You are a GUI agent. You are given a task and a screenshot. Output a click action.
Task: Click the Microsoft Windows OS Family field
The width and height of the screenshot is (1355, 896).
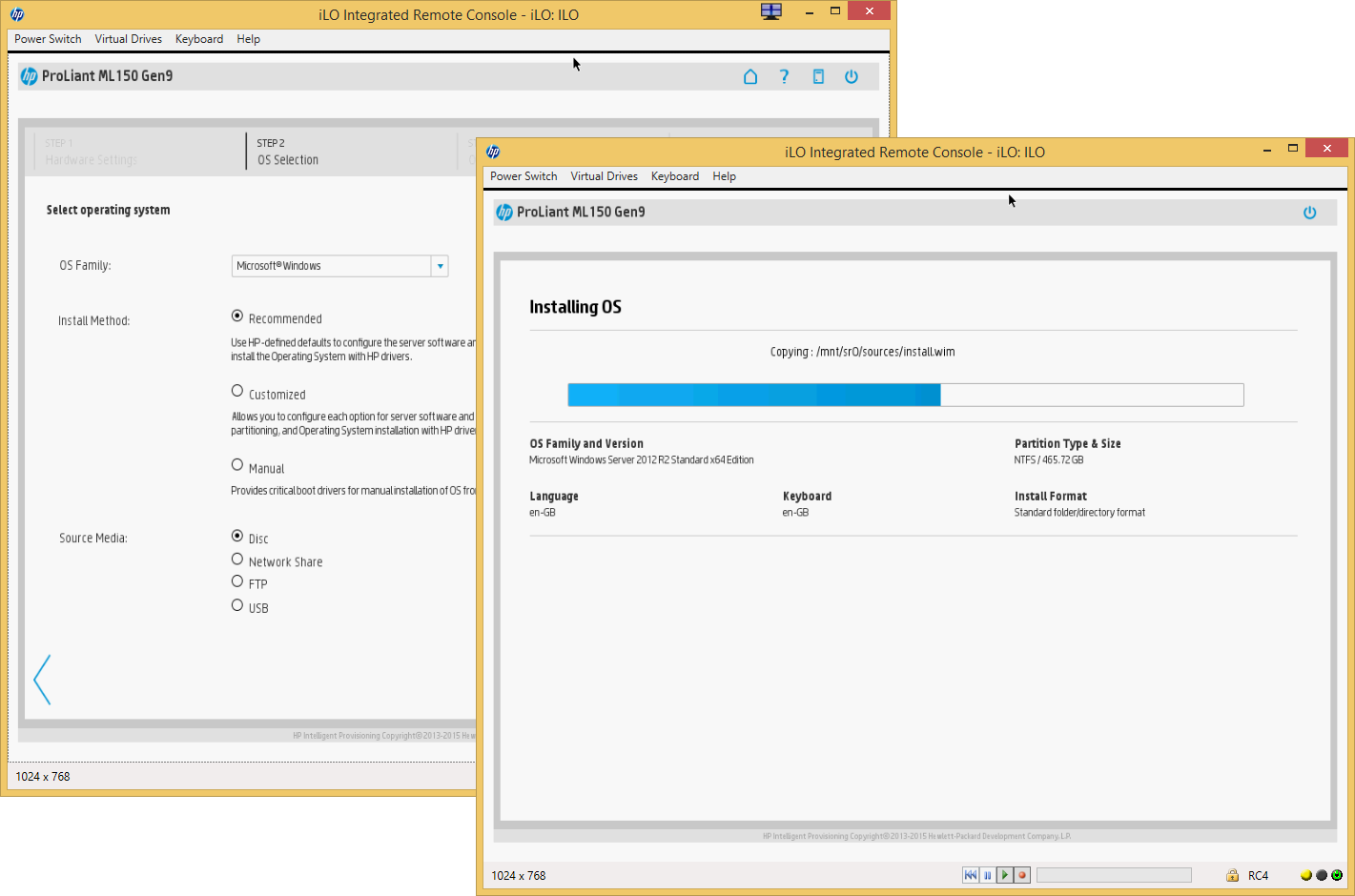point(332,266)
